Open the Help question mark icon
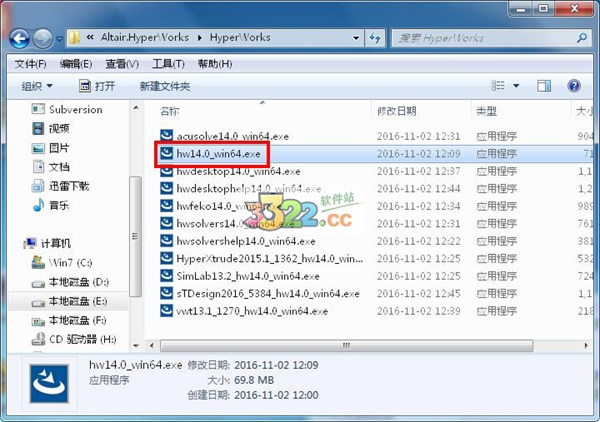600x422 pixels. 574,86
